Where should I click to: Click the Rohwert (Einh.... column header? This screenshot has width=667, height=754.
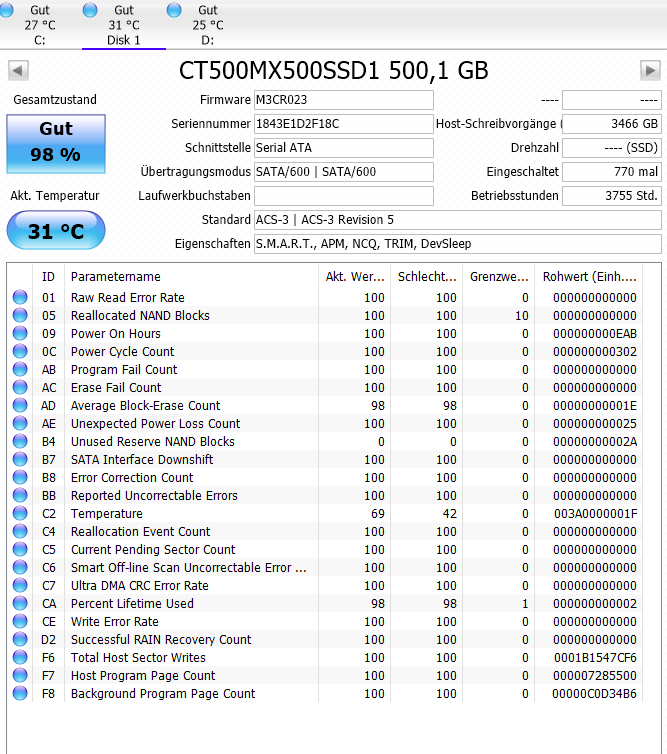click(x=589, y=276)
